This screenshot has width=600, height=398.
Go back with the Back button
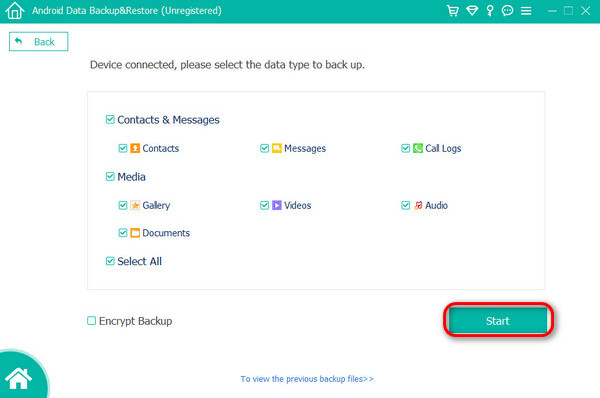pos(38,41)
